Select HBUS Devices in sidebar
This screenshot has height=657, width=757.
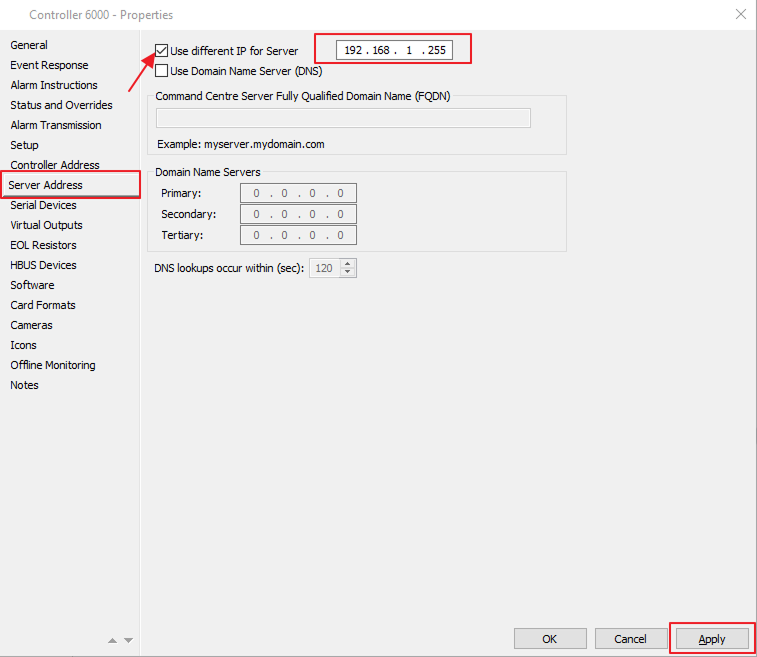pyautogui.click(x=43, y=265)
